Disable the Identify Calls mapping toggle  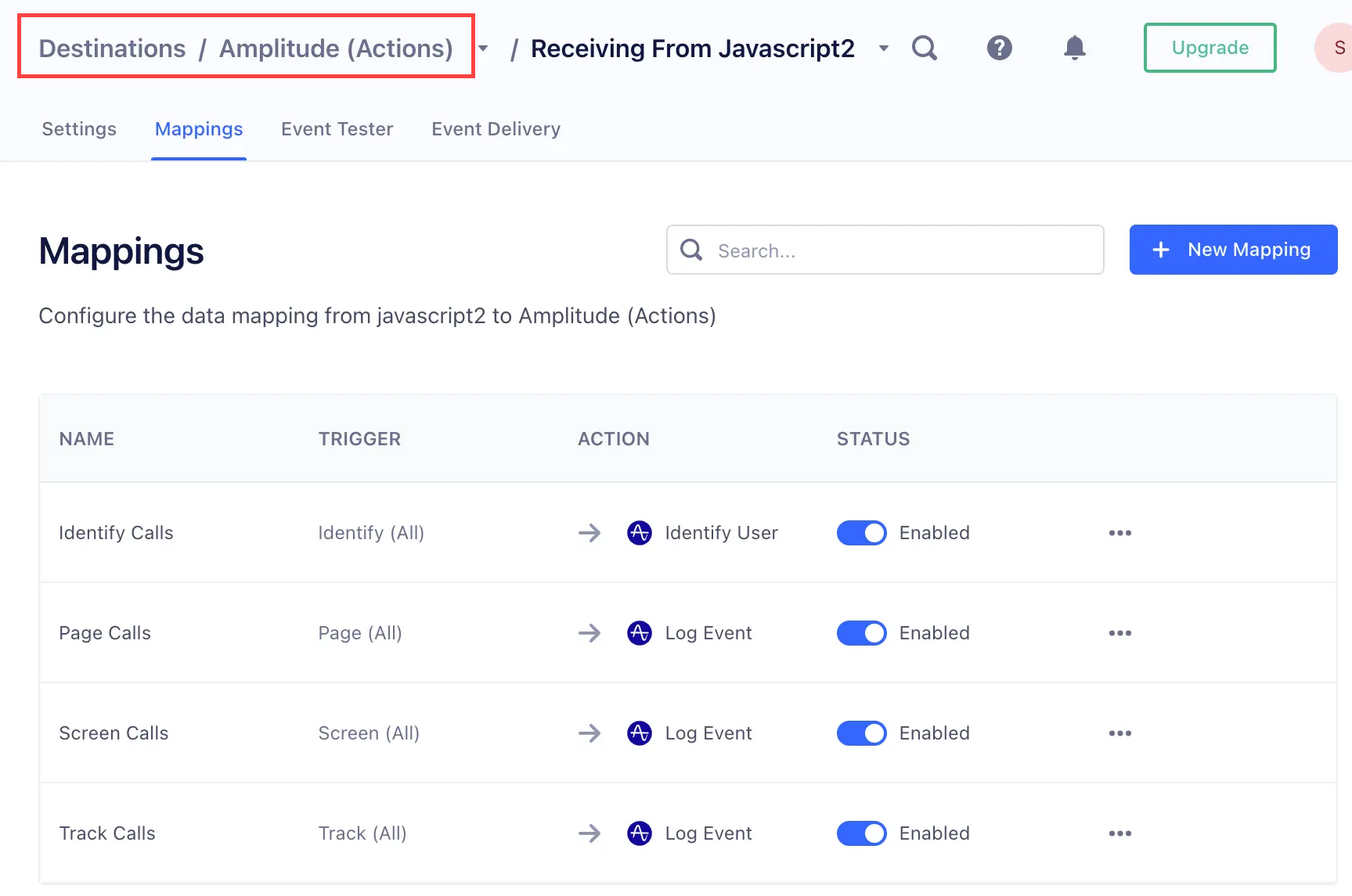pyautogui.click(x=862, y=533)
